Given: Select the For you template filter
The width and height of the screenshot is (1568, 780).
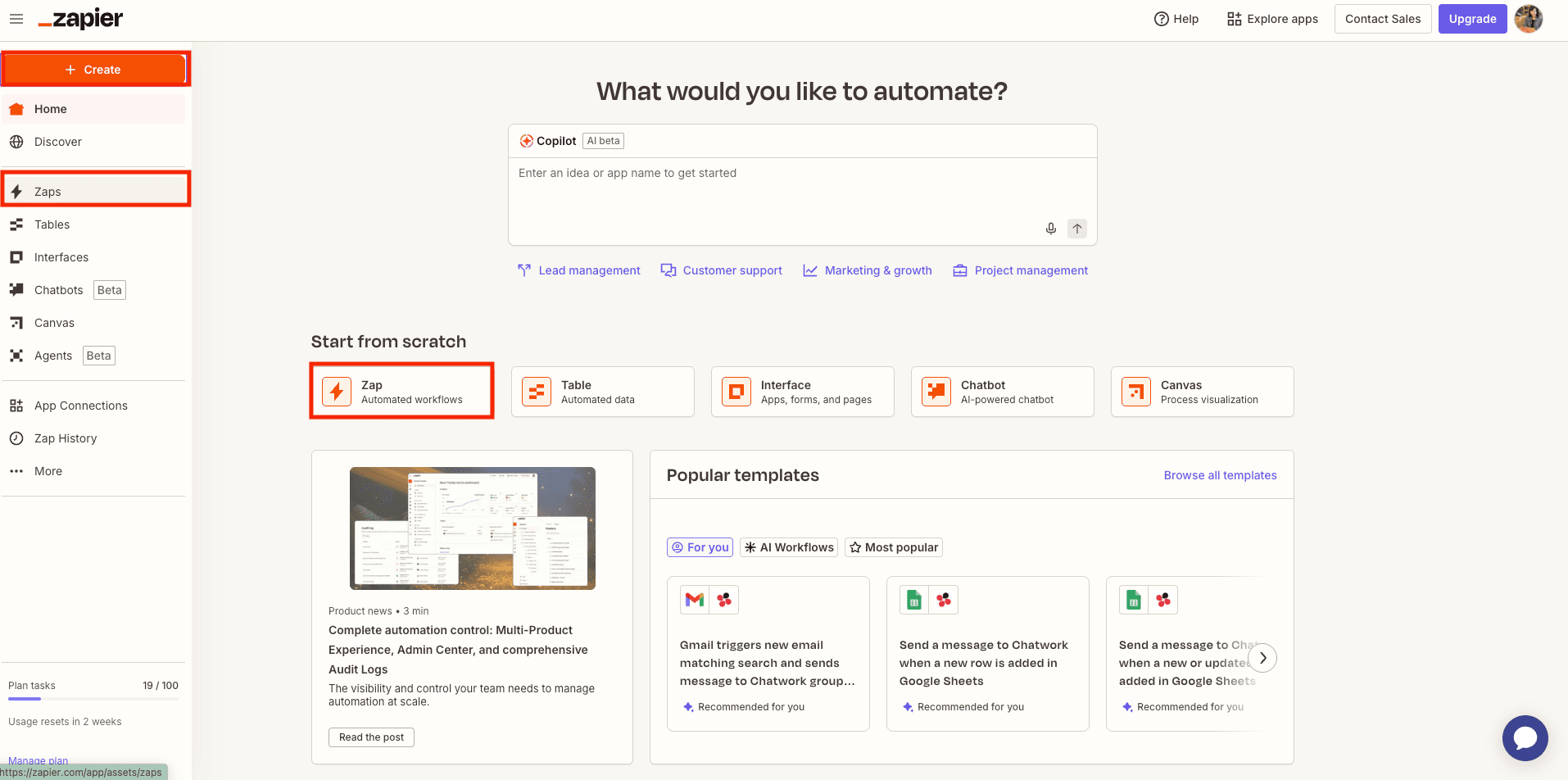Looking at the screenshot, I should 700,547.
